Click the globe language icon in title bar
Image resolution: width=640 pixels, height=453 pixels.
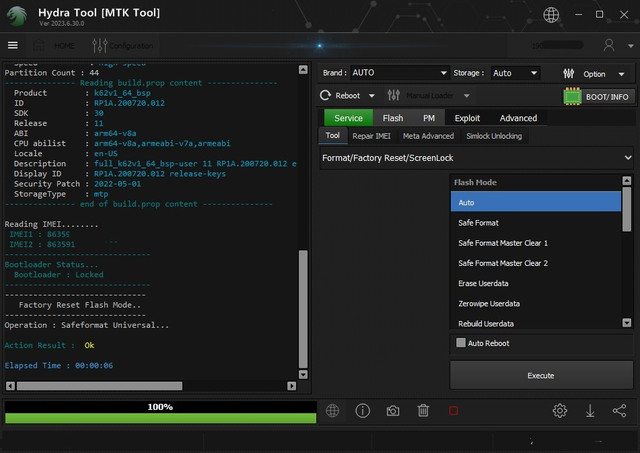551,15
